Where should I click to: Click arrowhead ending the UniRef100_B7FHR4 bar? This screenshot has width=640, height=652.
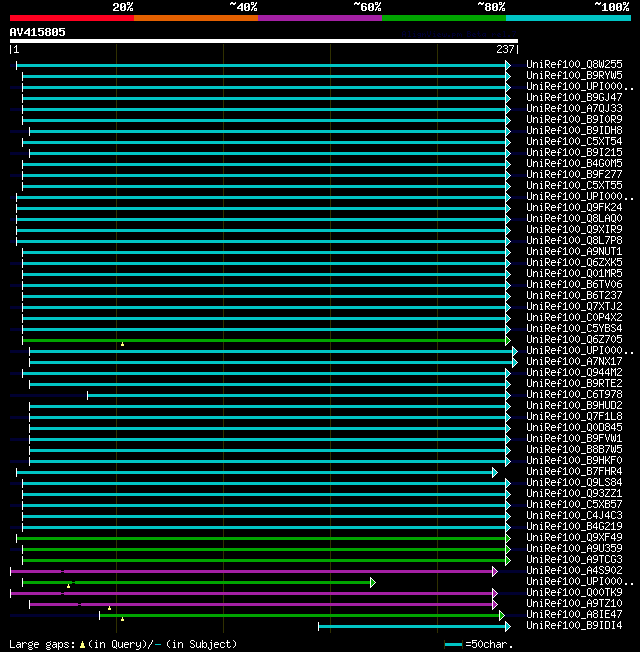point(495,472)
